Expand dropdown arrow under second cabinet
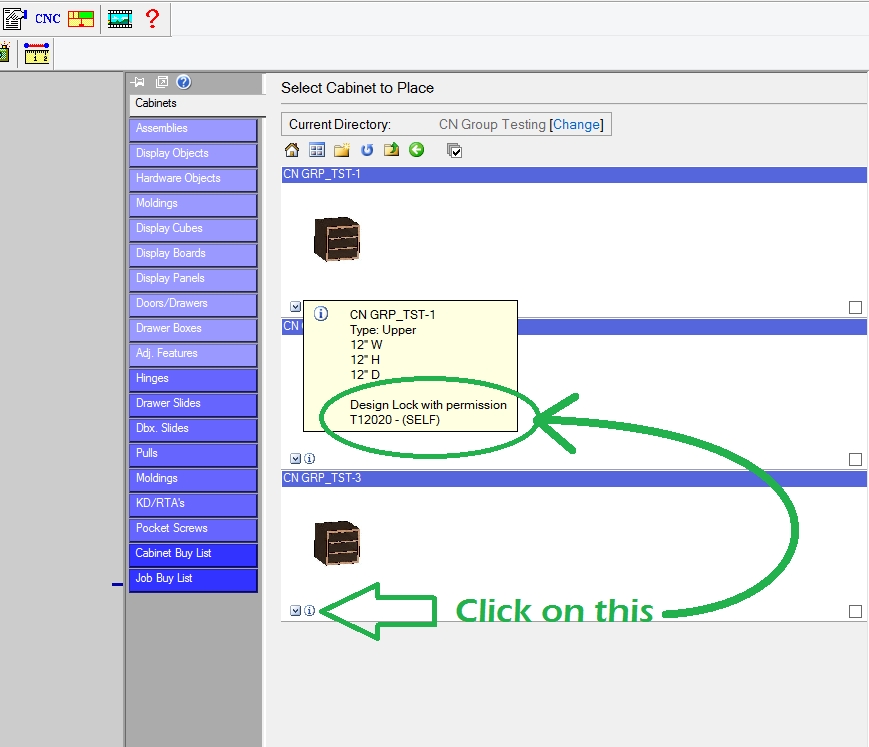This screenshot has width=869, height=747. point(295,458)
